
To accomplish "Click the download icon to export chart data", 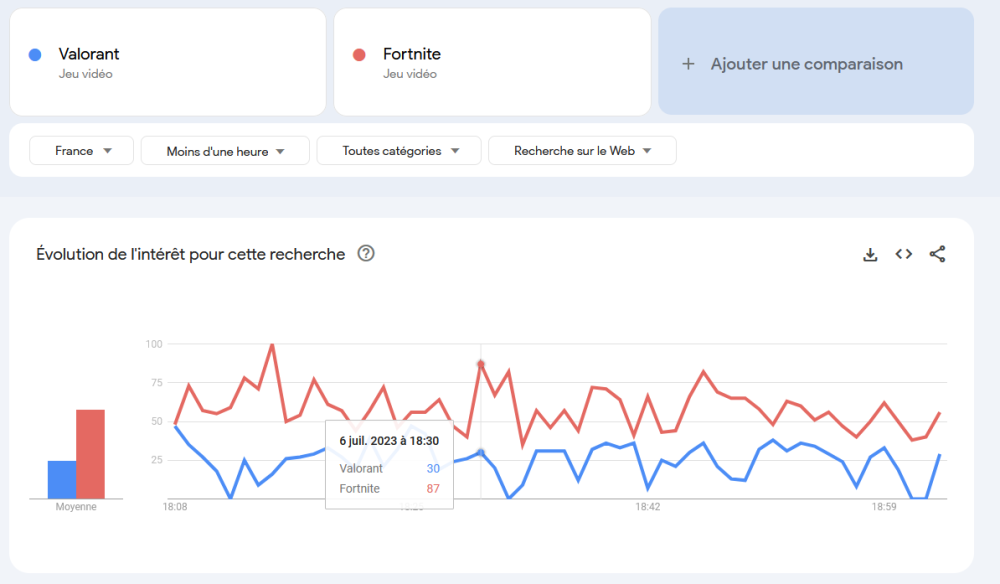I will [x=869, y=254].
